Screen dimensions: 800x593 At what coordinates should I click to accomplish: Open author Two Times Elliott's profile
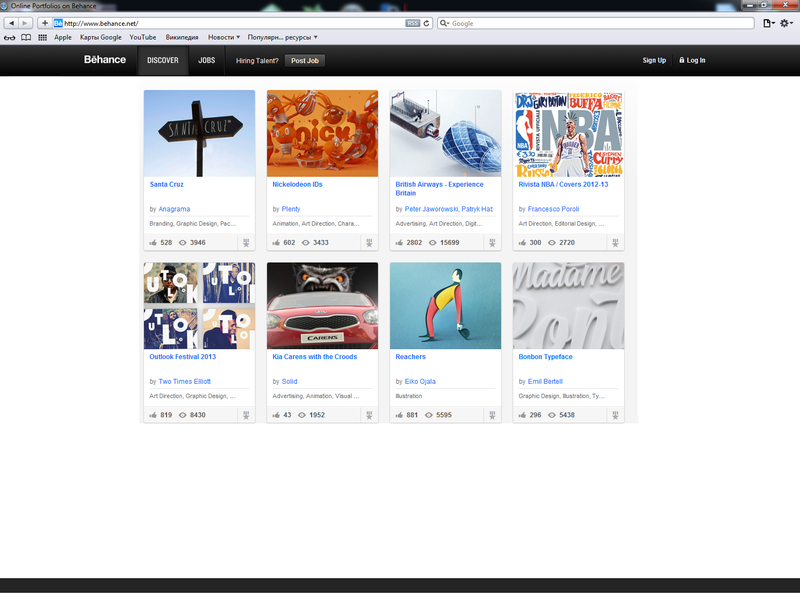tap(185, 381)
